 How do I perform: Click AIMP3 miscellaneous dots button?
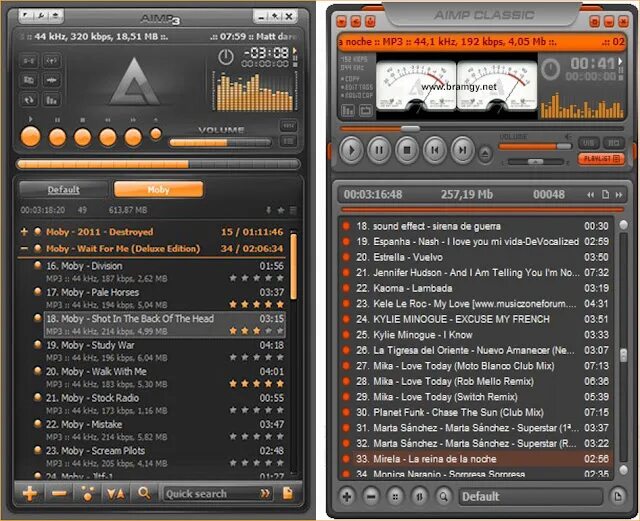click(x=88, y=494)
